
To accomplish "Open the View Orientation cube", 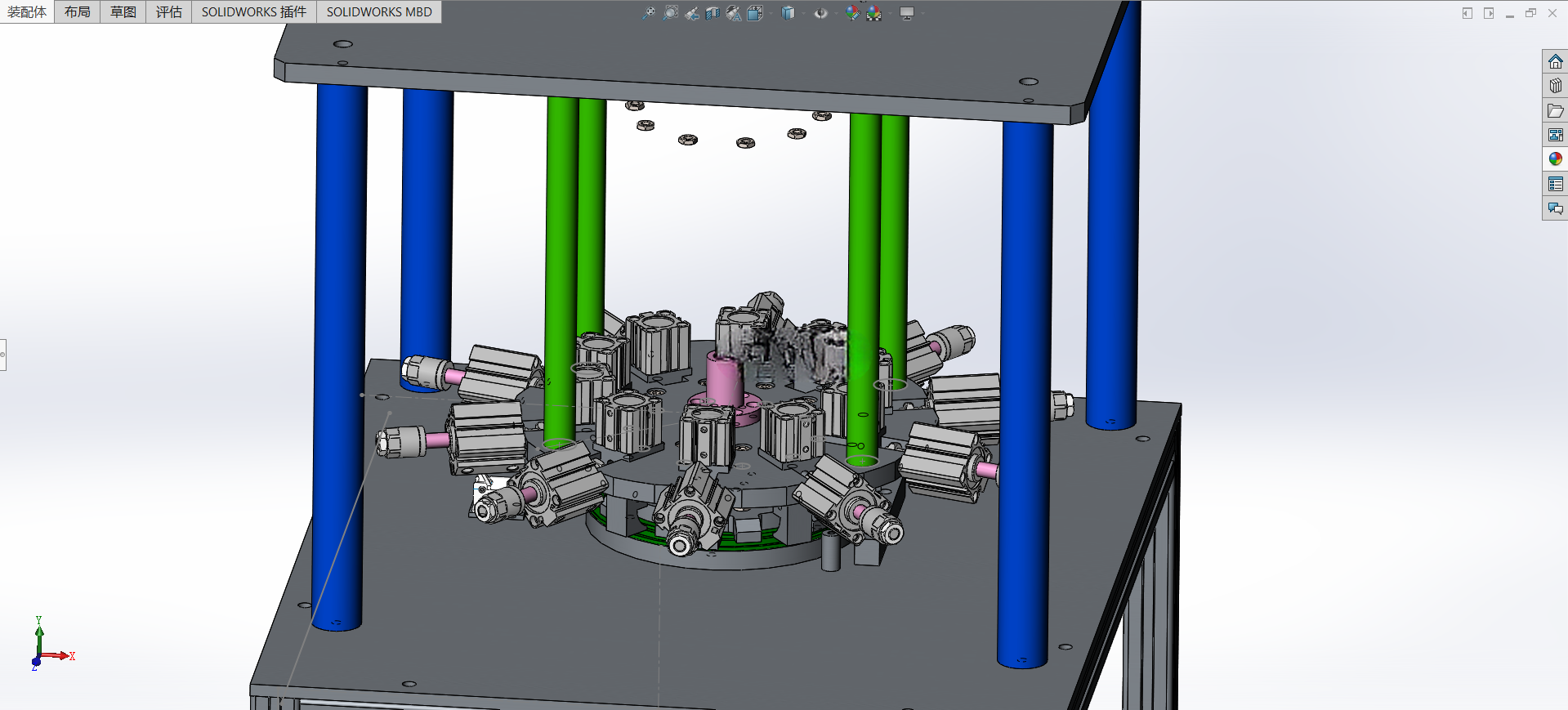I will (x=755, y=13).
